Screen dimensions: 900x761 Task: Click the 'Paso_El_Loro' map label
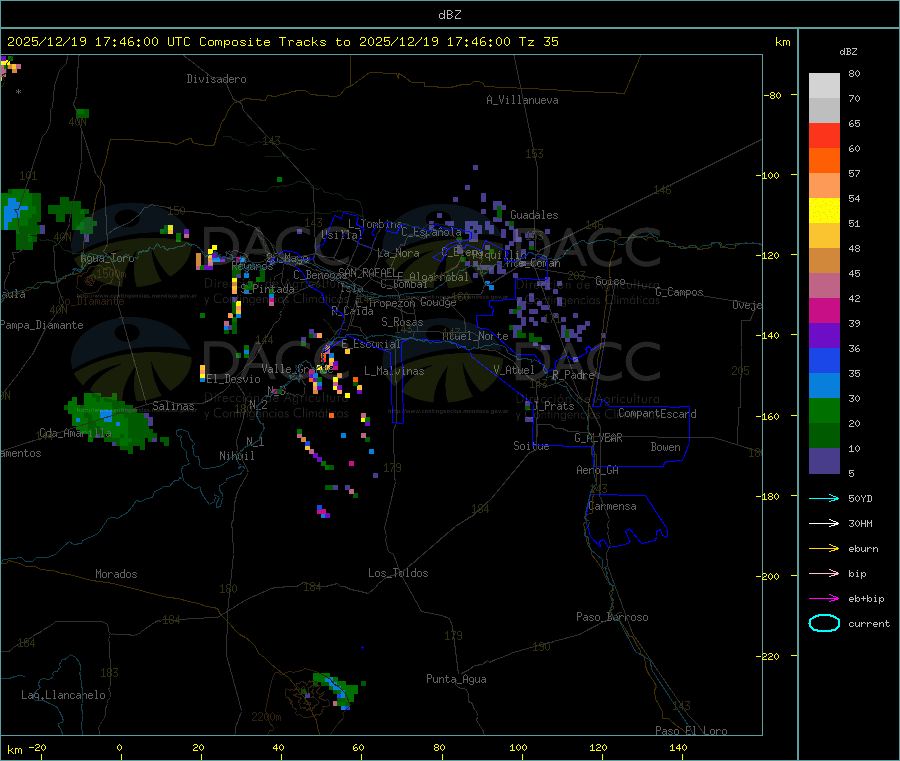point(691,731)
